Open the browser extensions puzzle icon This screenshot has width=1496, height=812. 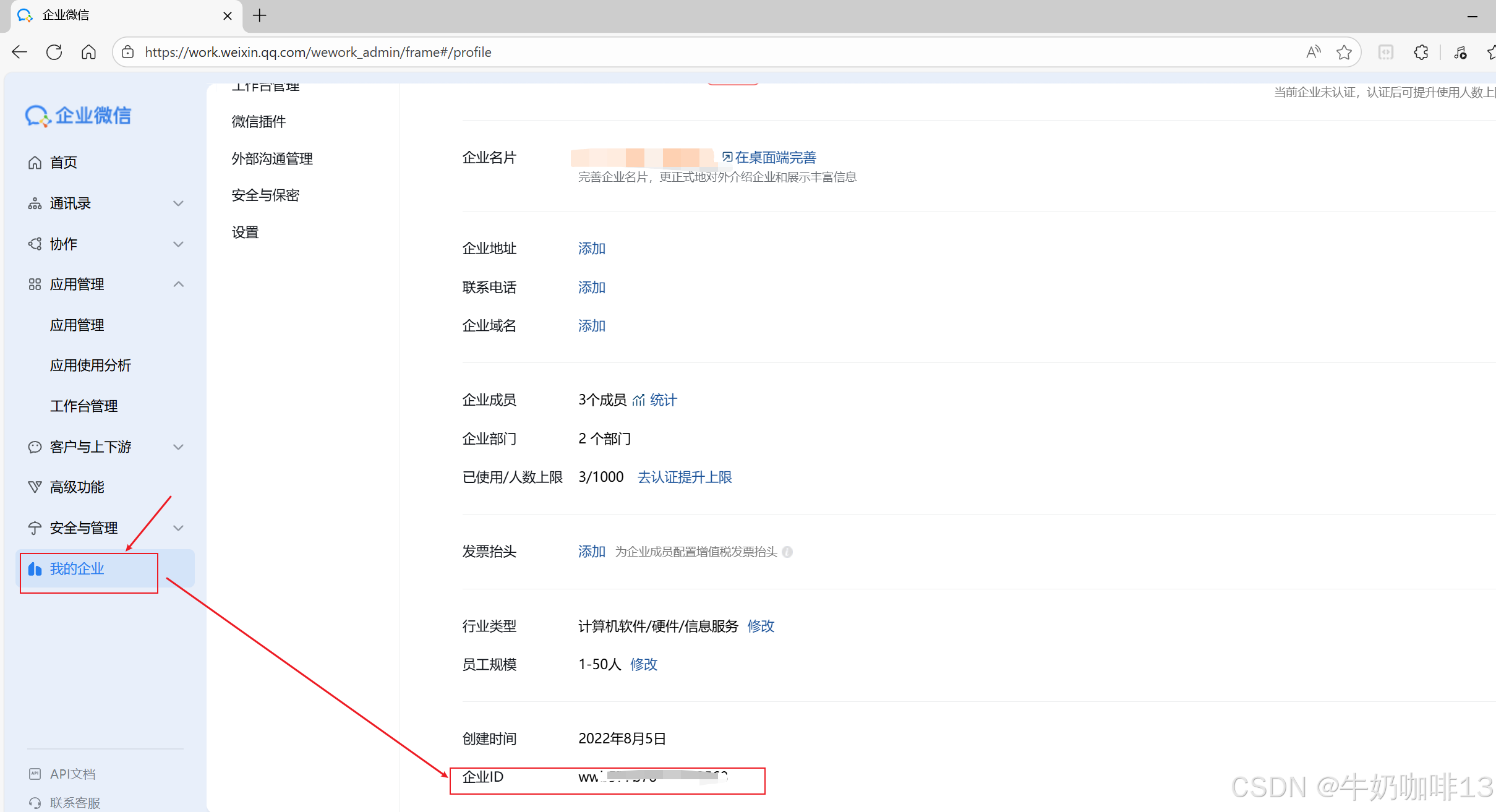pyautogui.click(x=1421, y=52)
